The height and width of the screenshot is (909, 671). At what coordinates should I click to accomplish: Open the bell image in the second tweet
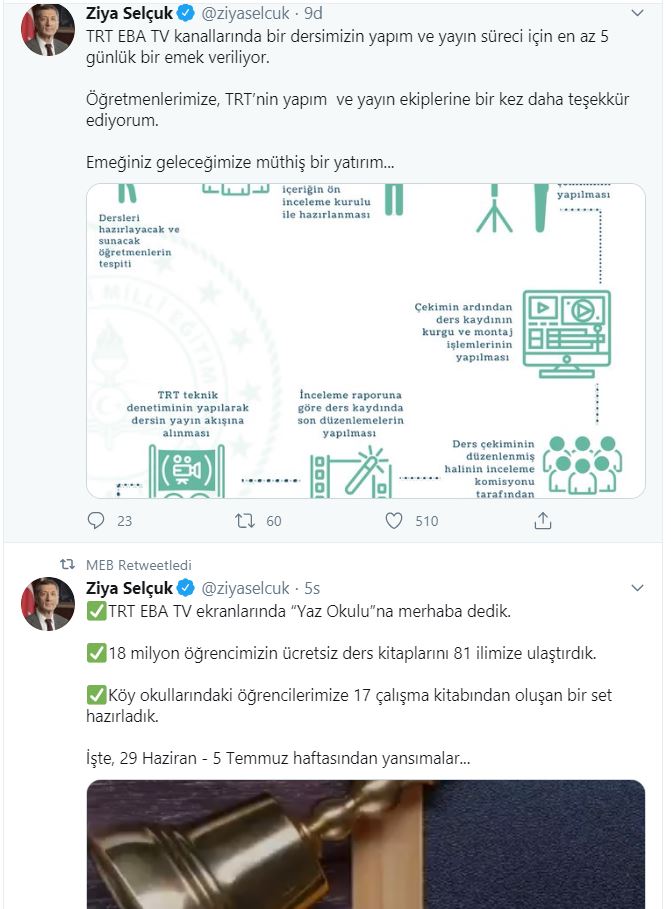(x=365, y=843)
